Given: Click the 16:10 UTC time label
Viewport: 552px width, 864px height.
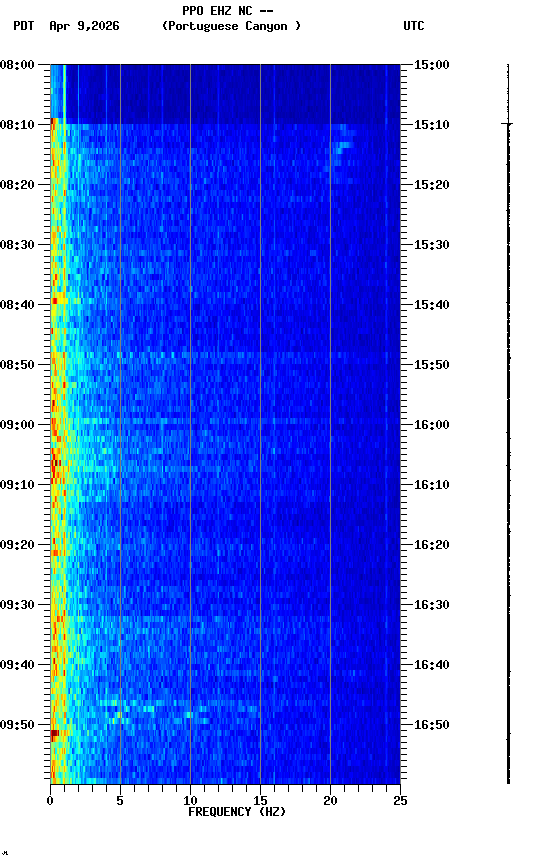Looking at the screenshot, I should (432, 485).
